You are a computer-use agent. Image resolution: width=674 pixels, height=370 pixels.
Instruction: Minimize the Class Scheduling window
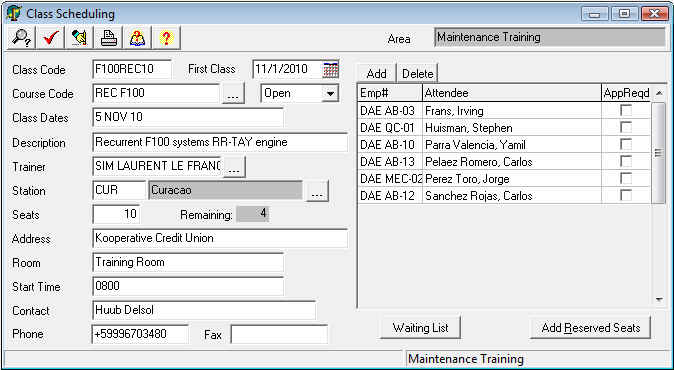click(x=594, y=14)
